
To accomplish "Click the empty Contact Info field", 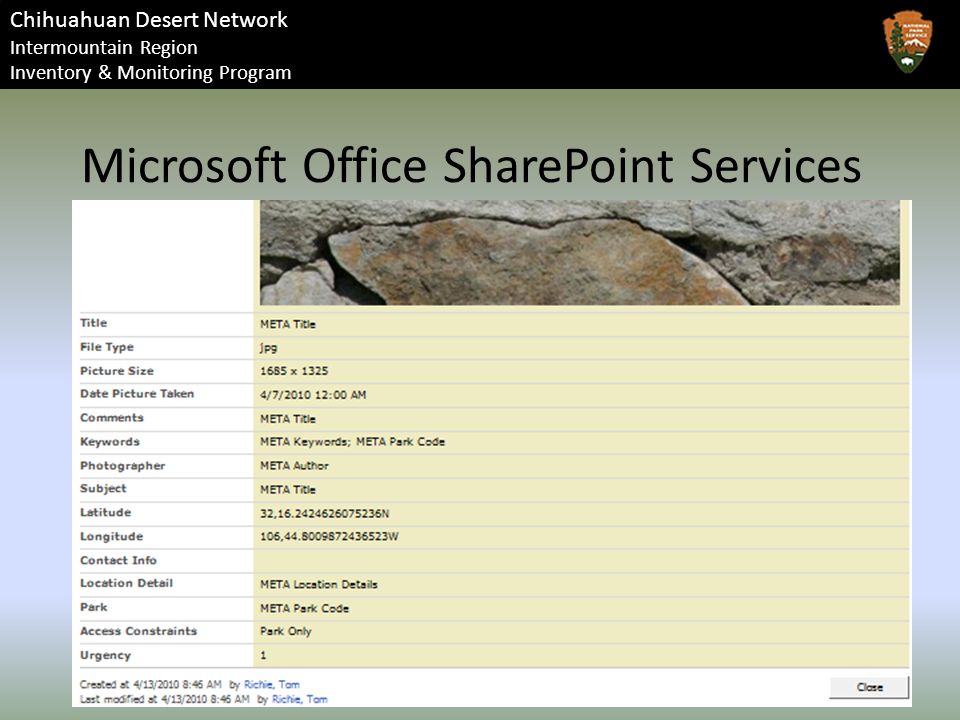I will (580, 561).
